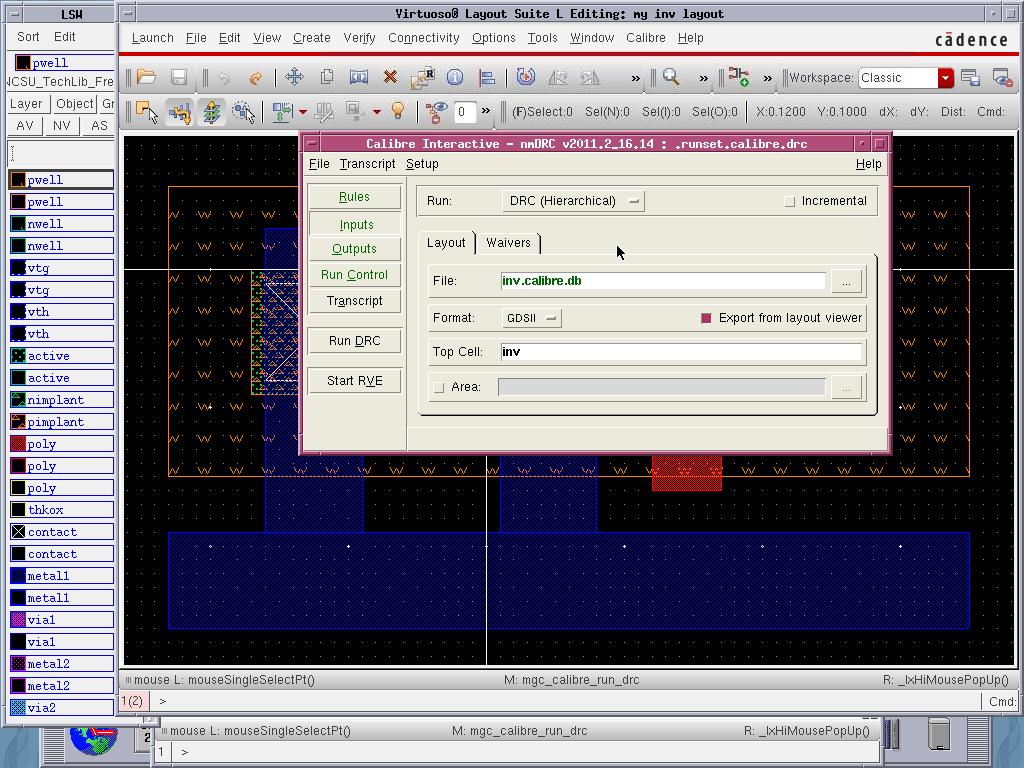Click the Save floppy disk icon
The image size is (1024, 768).
pyautogui.click(x=179, y=78)
